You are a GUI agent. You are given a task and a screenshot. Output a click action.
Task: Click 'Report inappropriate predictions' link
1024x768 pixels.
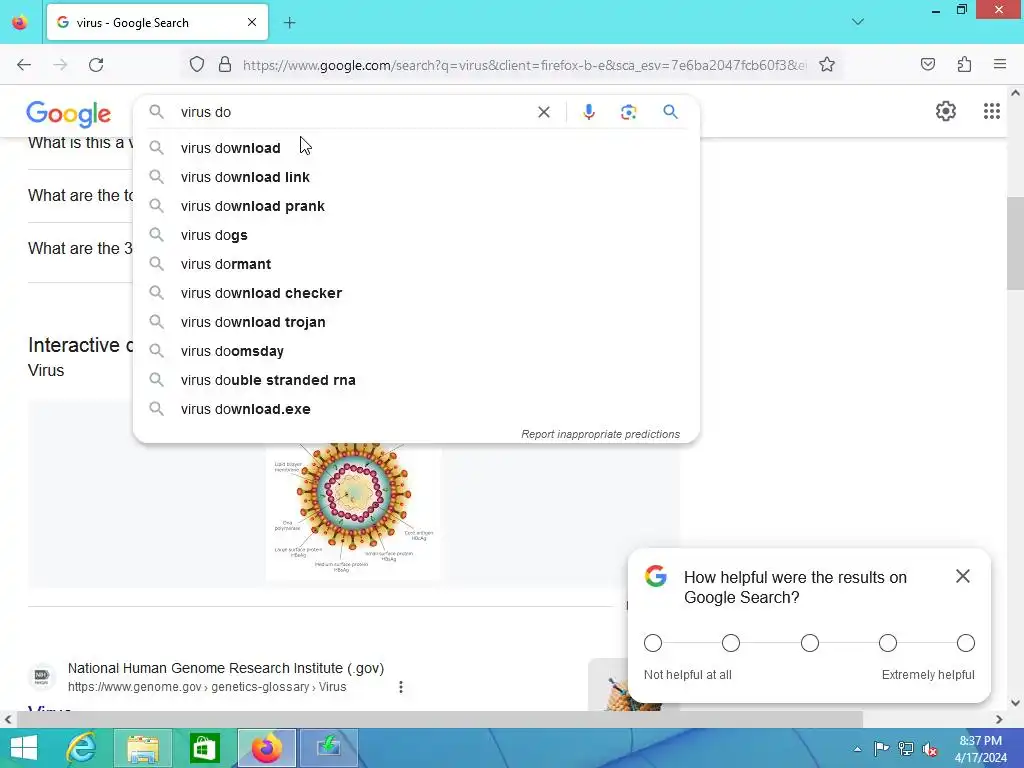click(x=600, y=434)
